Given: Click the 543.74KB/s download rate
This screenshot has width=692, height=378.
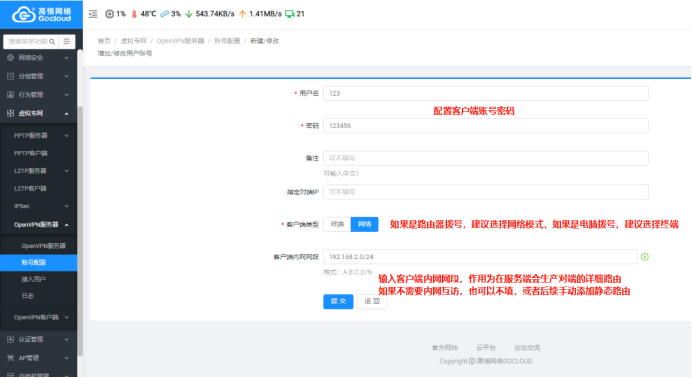Looking at the screenshot, I should click(x=215, y=14).
